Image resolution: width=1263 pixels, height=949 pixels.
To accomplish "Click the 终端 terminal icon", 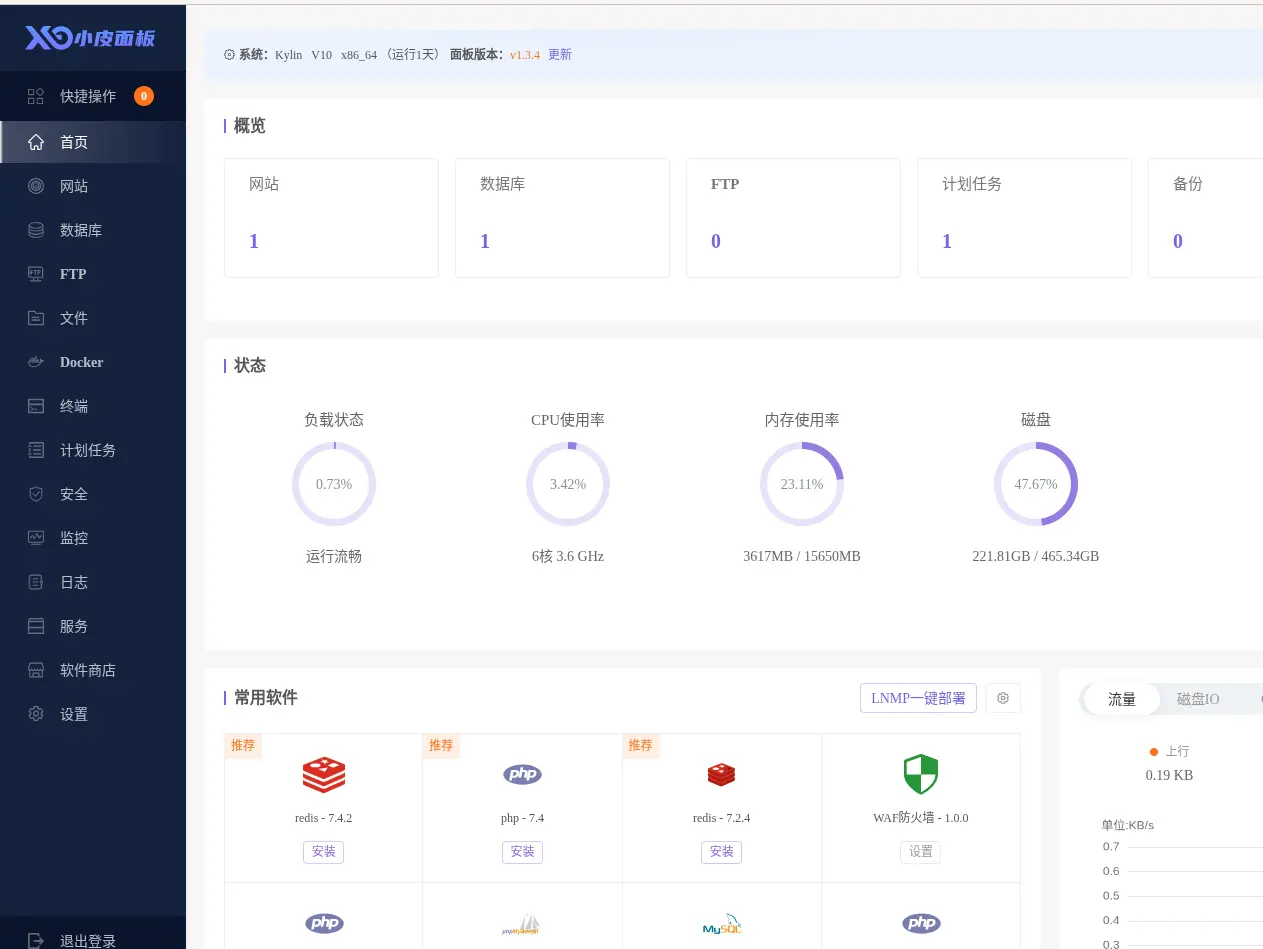I will [36, 406].
